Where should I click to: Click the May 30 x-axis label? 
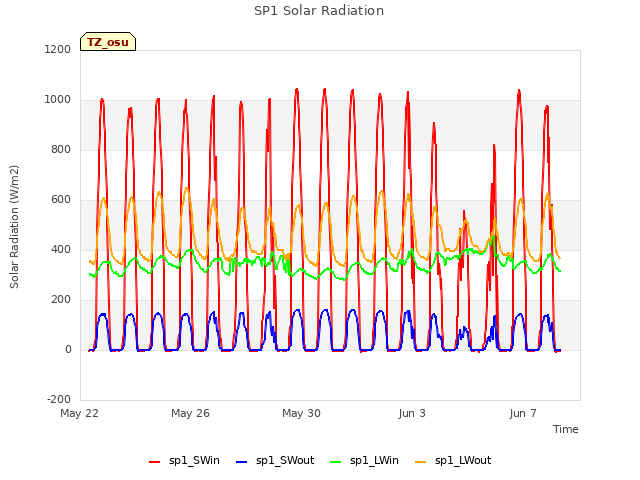(301, 413)
